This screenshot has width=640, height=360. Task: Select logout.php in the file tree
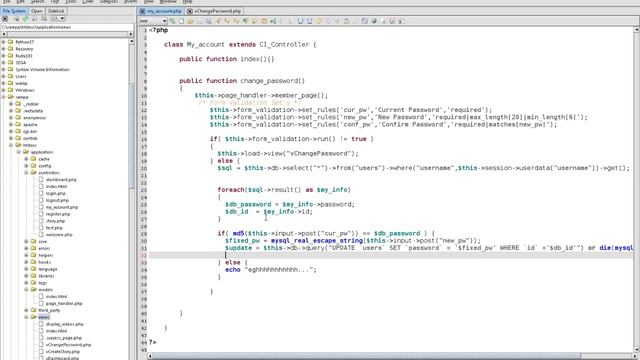pyautogui.click(x=57, y=200)
